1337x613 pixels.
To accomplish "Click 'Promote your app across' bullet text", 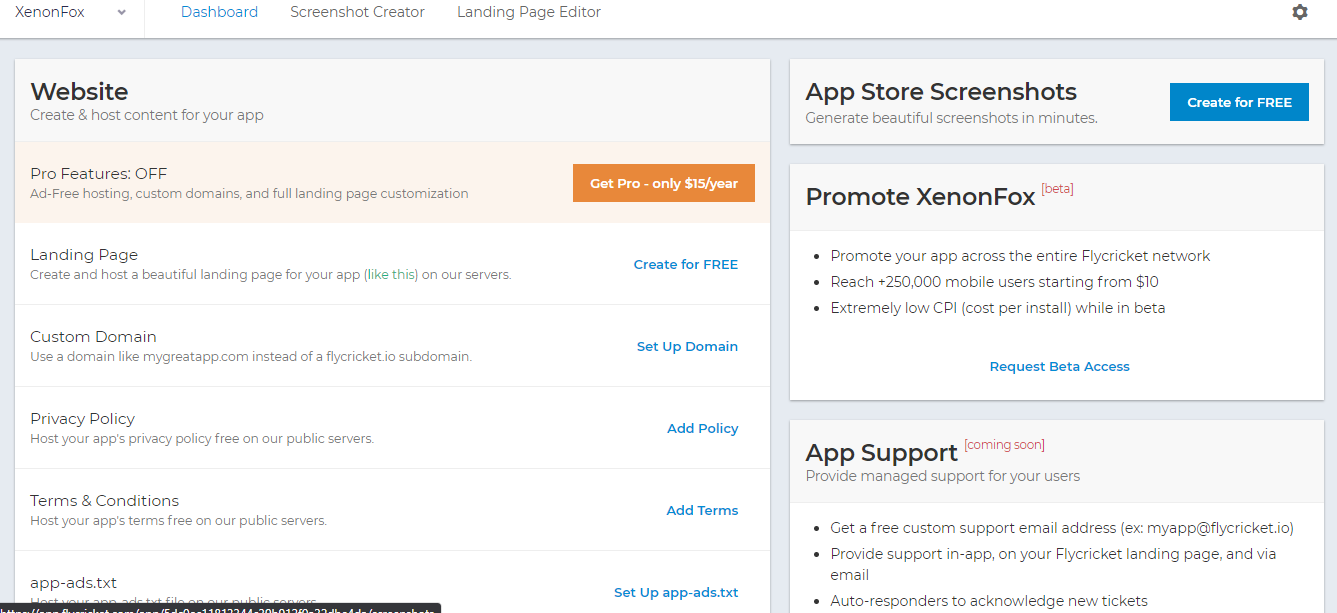I will (x=1020, y=256).
